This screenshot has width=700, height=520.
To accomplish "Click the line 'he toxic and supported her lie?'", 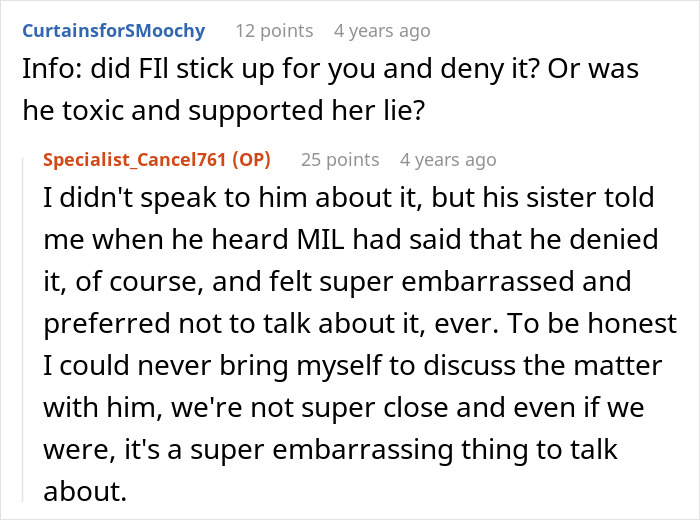I will pos(224,111).
